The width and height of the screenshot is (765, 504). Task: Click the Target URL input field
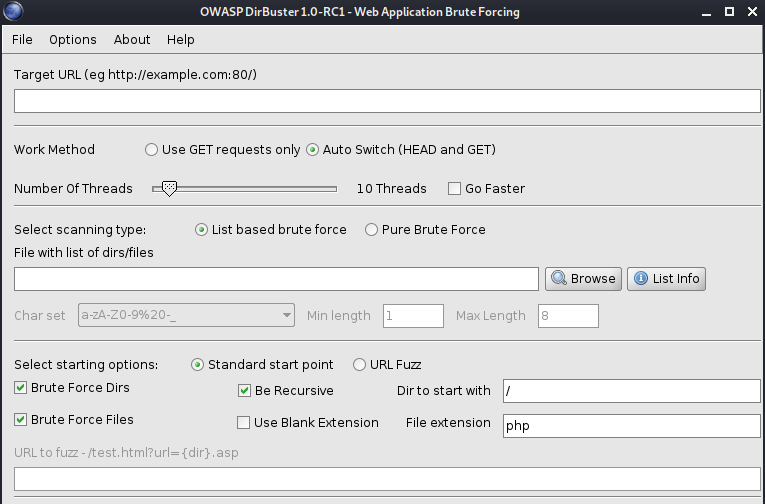click(x=387, y=101)
